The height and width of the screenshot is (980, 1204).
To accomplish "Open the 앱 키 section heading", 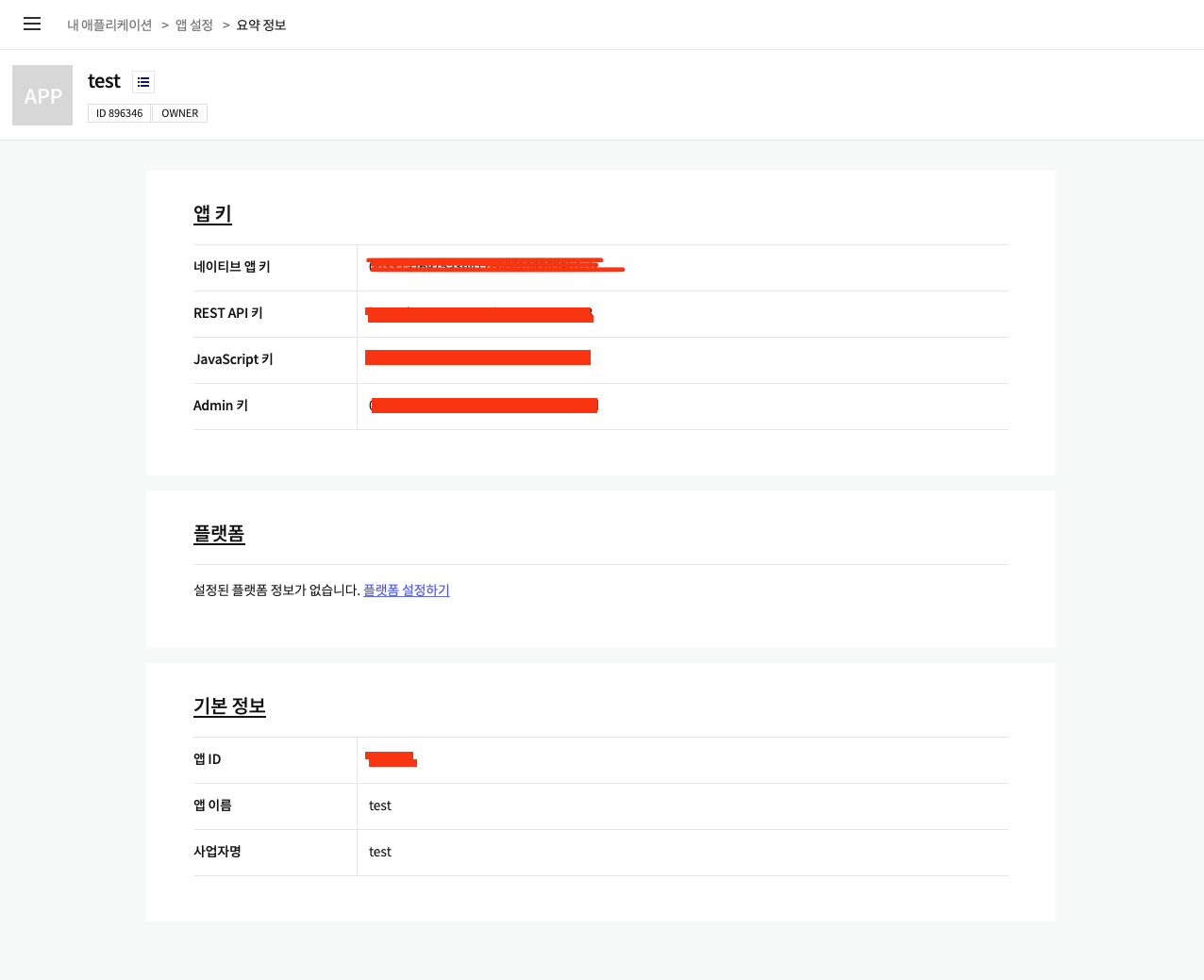I will point(212,214).
